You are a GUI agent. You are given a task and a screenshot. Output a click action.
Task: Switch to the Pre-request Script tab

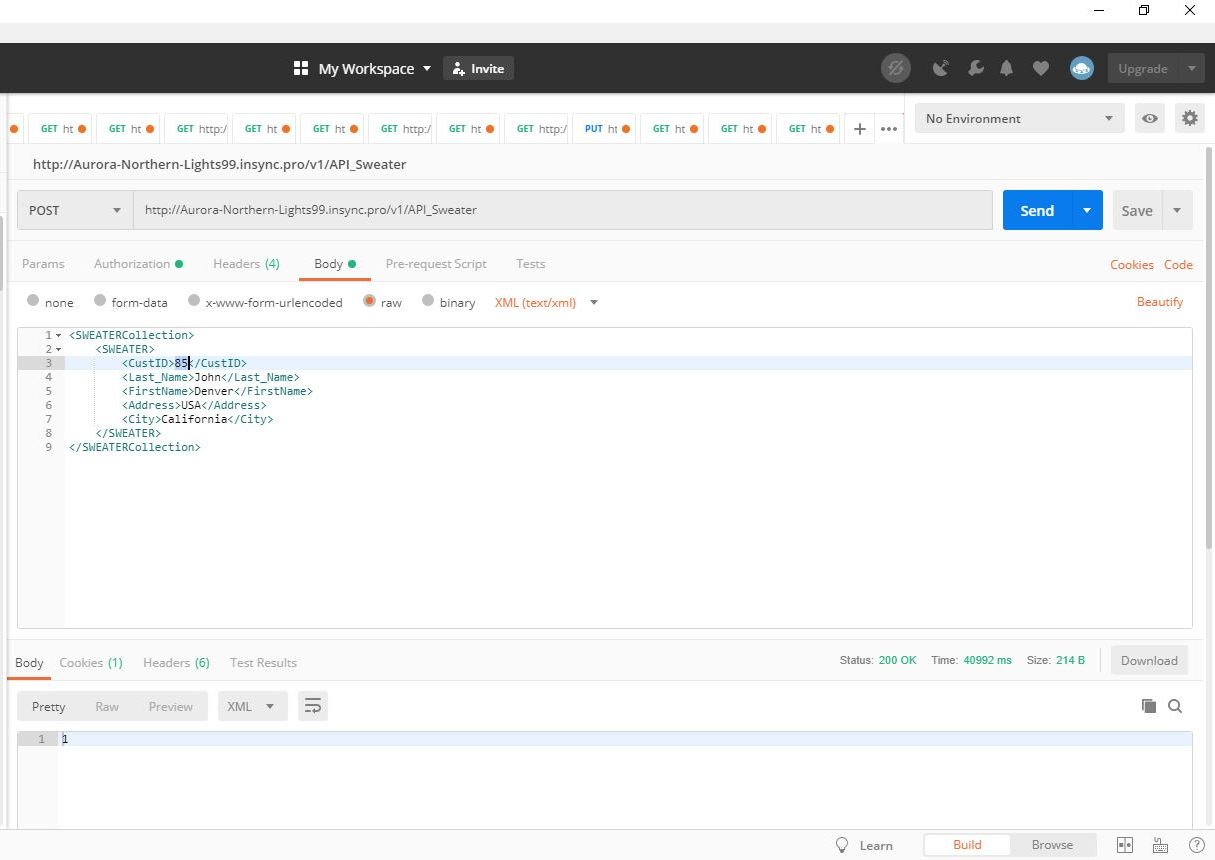pyautogui.click(x=436, y=264)
